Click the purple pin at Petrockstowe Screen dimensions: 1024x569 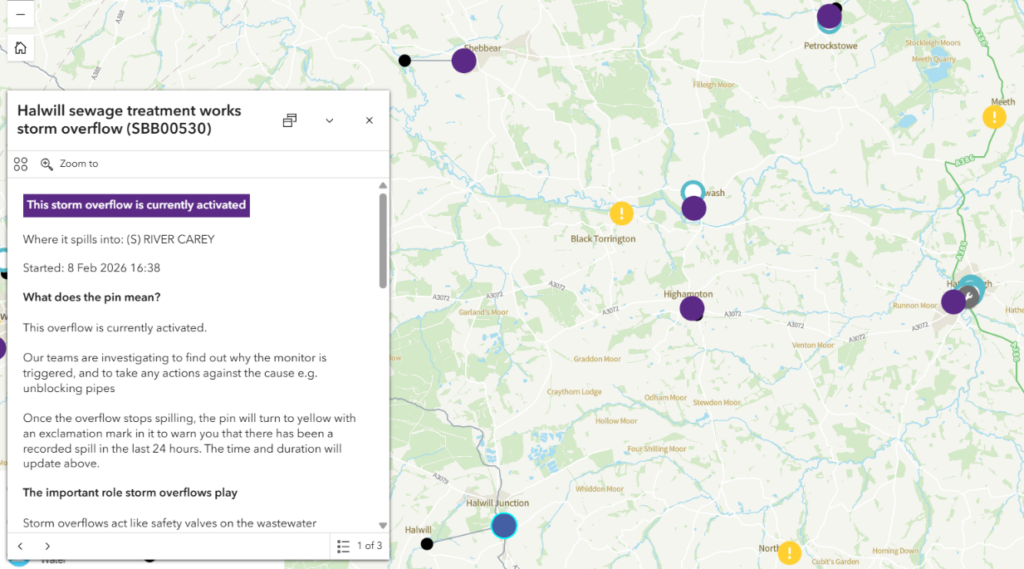[x=828, y=16]
